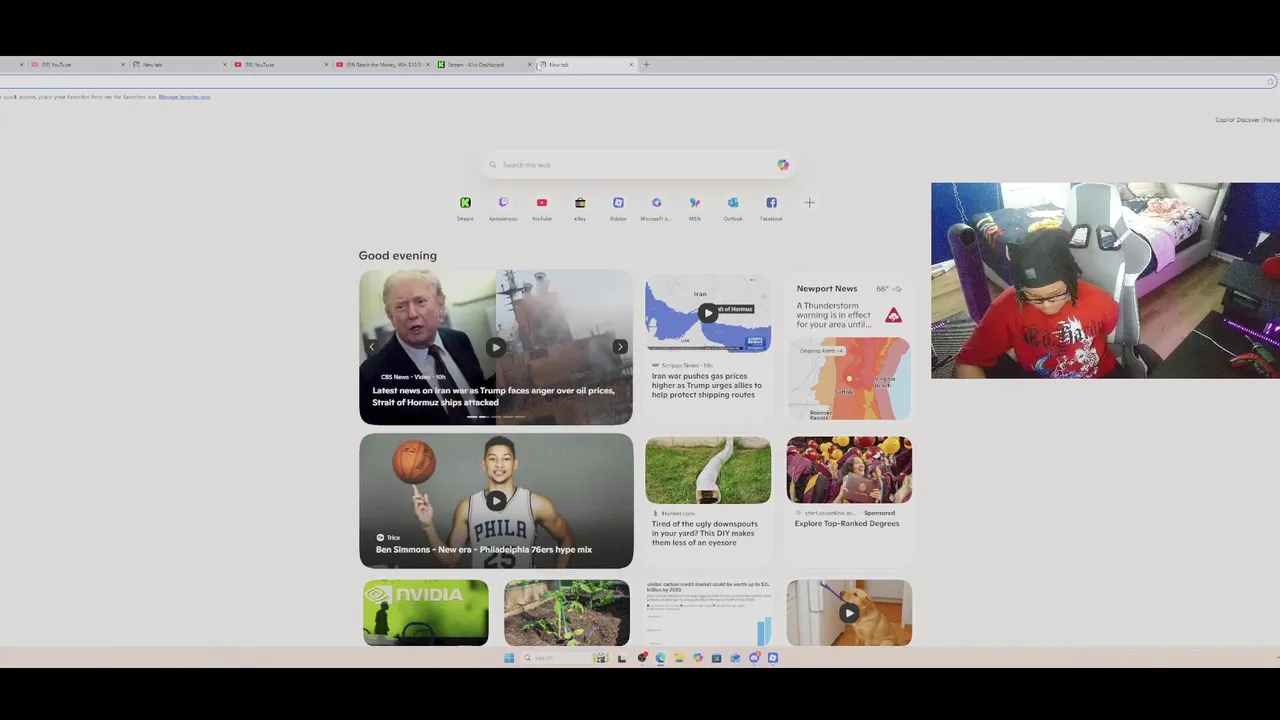Open the MSN quick link icon
Viewport: 1280px width, 720px height.
pos(695,203)
